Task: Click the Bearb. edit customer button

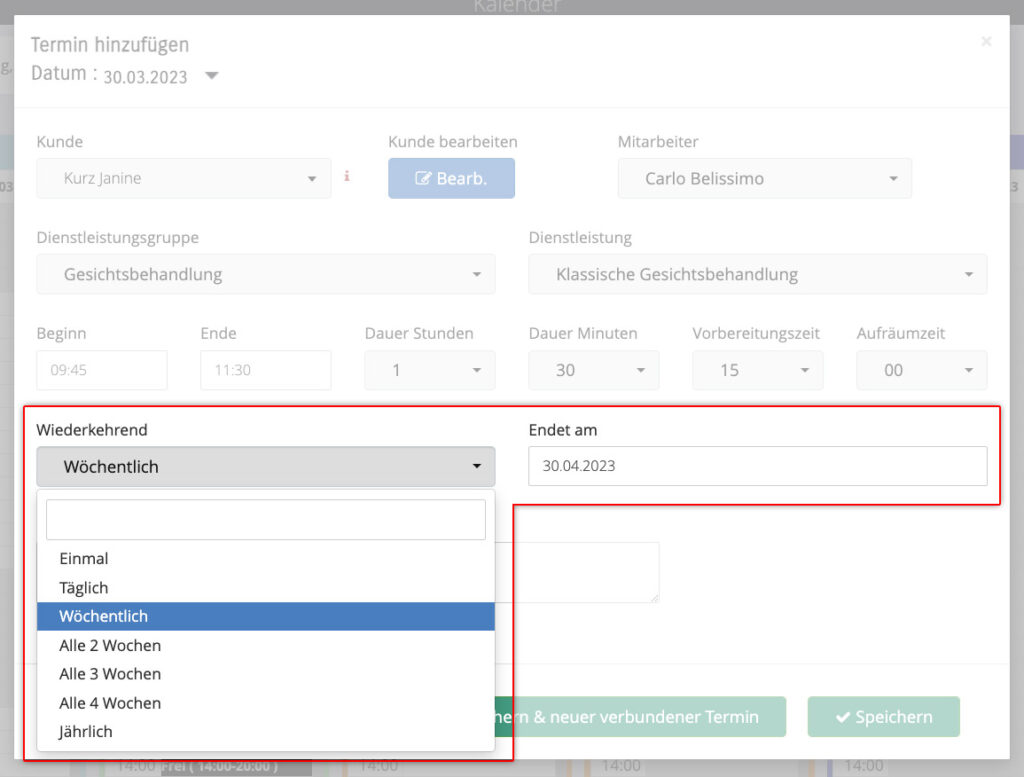Action: click(451, 179)
